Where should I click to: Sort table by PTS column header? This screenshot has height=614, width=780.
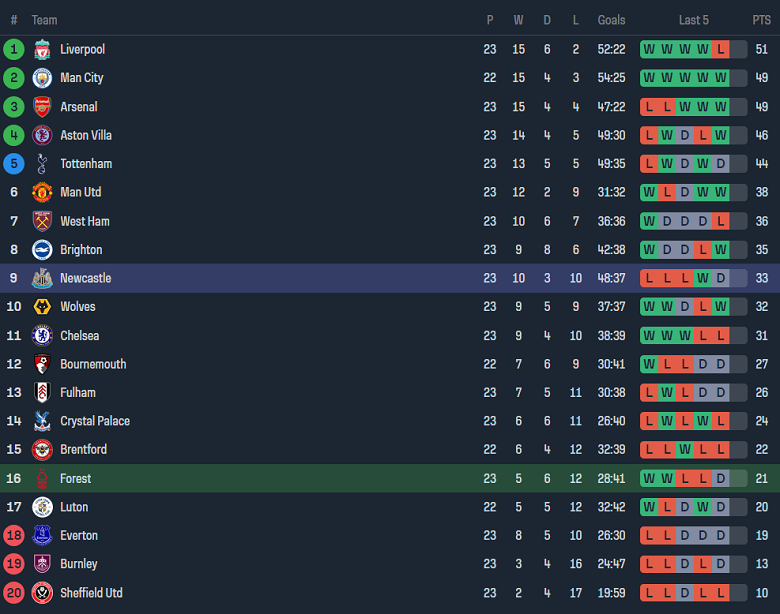(762, 20)
